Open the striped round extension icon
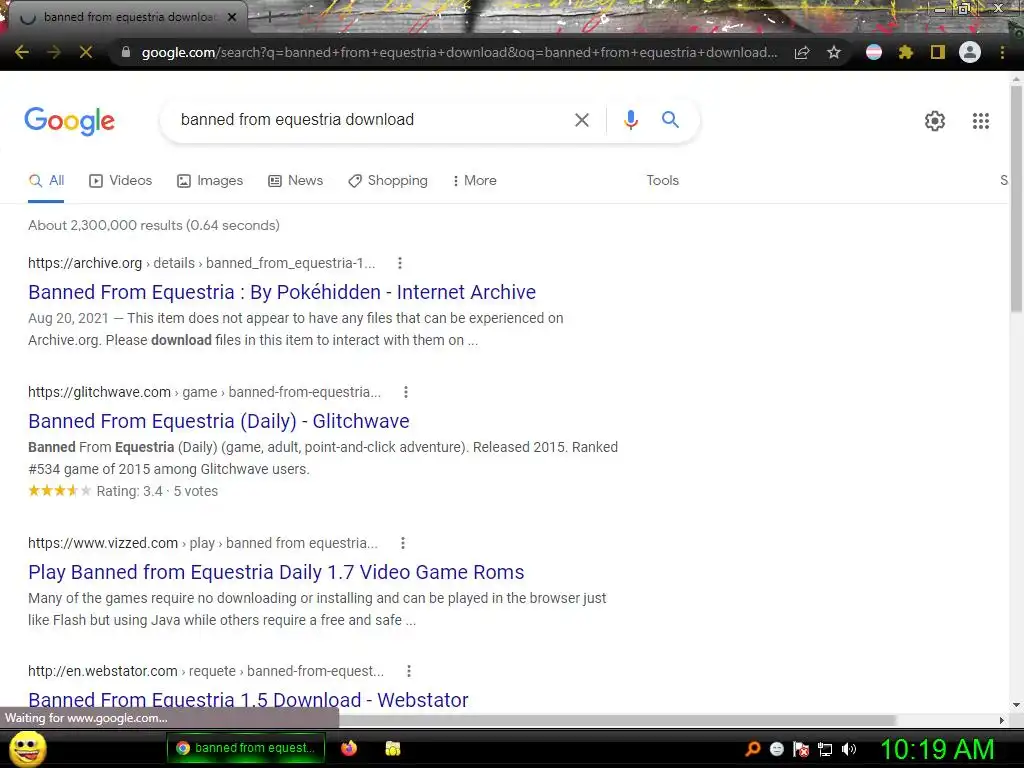The width and height of the screenshot is (1024, 768). 874,52
